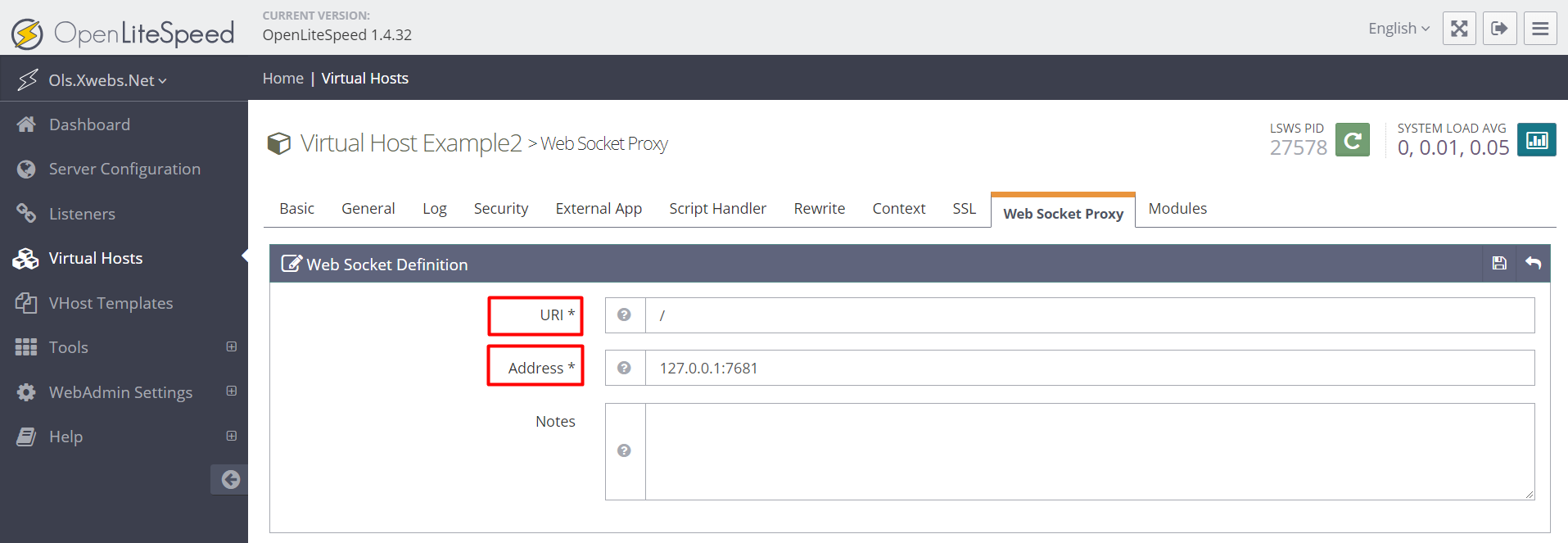Expand the WebAdmin Settings submenu plus
Image resolution: width=1568 pixels, height=543 pixels.
click(x=232, y=391)
